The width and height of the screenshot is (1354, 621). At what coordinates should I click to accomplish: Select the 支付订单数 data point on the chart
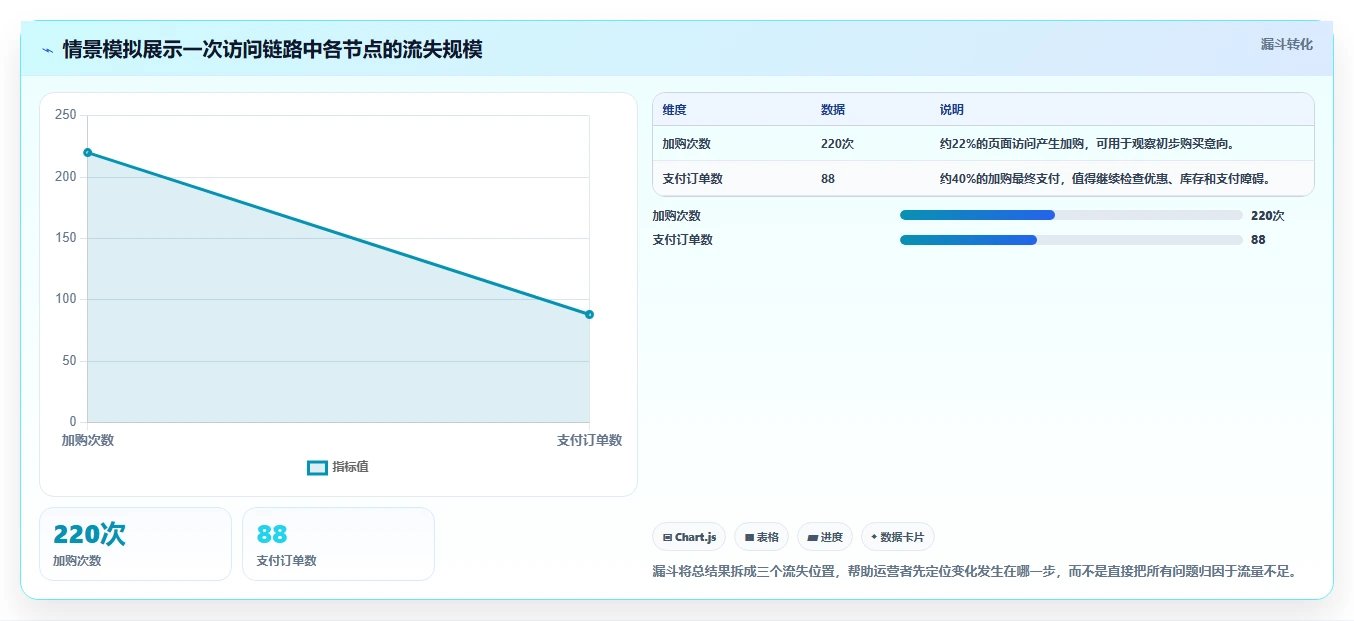(x=589, y=315)
